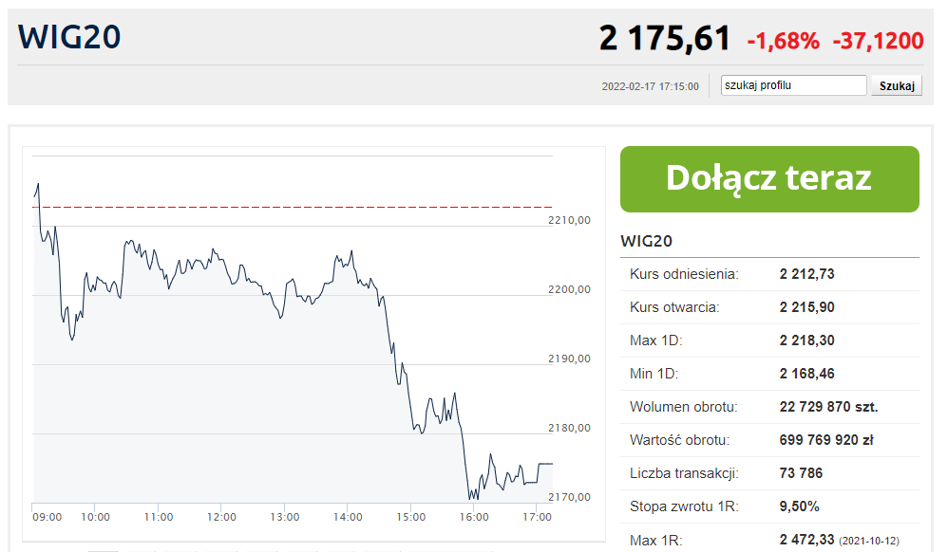
Task: Click the 'szukaj profilu' search field
Action: [794, 86]
